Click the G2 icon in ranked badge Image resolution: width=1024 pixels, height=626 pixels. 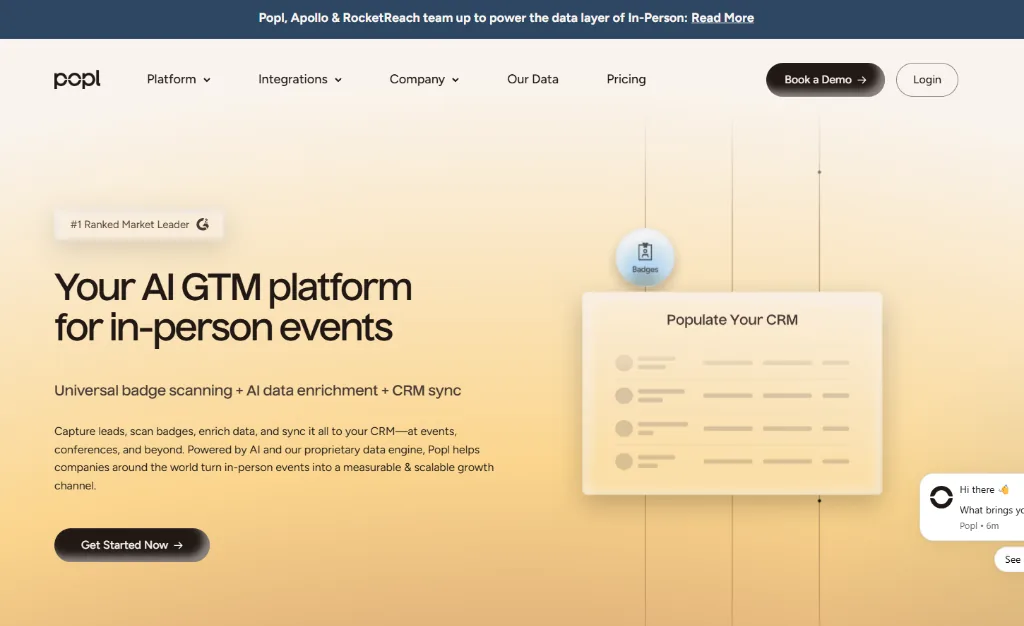(x=202, y=224)
